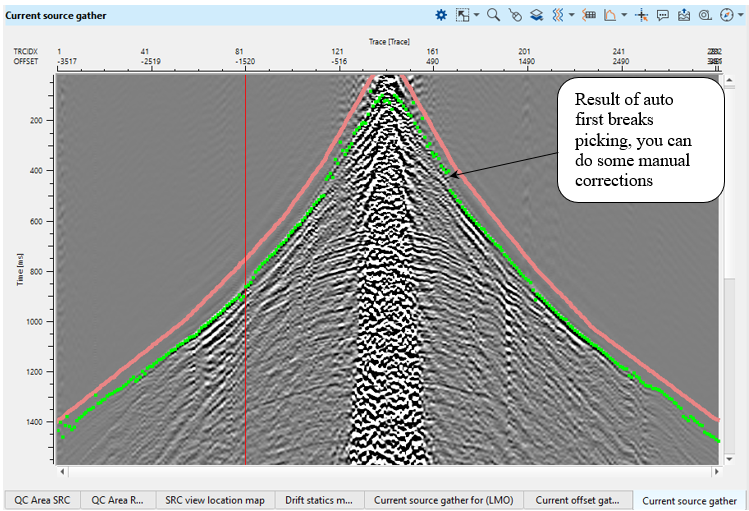Expand the wiggle display dropdown arrow

click(570, 15)
